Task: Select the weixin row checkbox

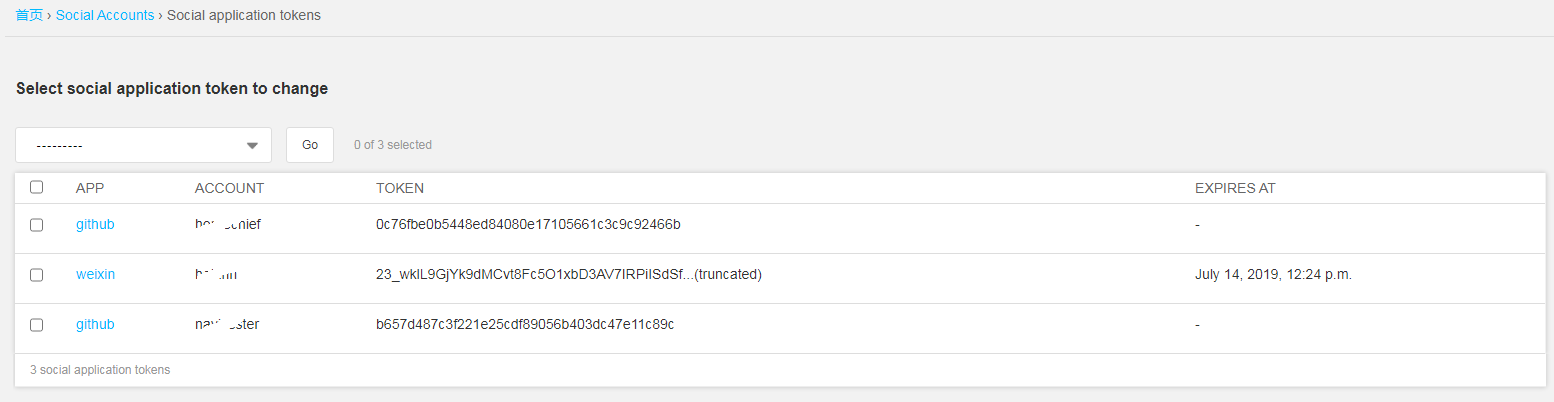Action: [x=37, y=275]
